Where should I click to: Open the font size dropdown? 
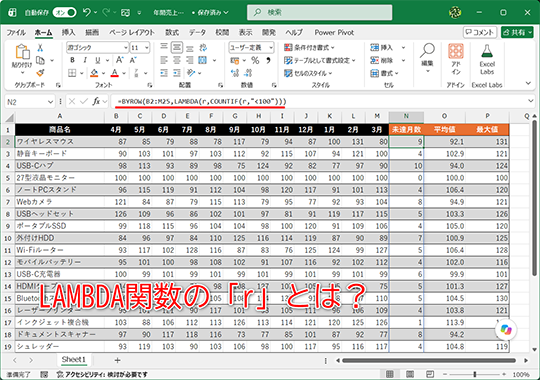point(147,48)
